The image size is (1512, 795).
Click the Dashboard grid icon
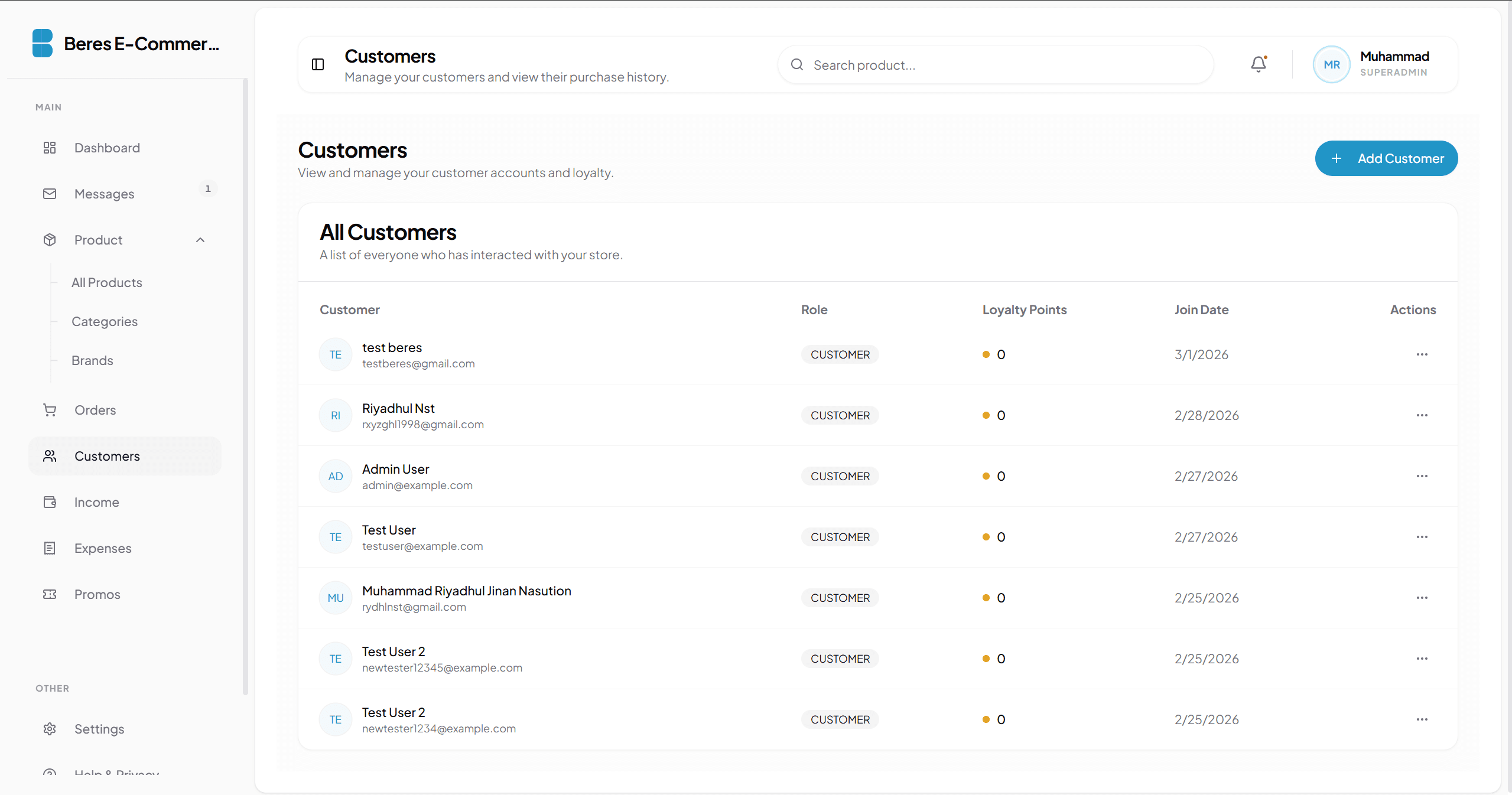(50, 148)
